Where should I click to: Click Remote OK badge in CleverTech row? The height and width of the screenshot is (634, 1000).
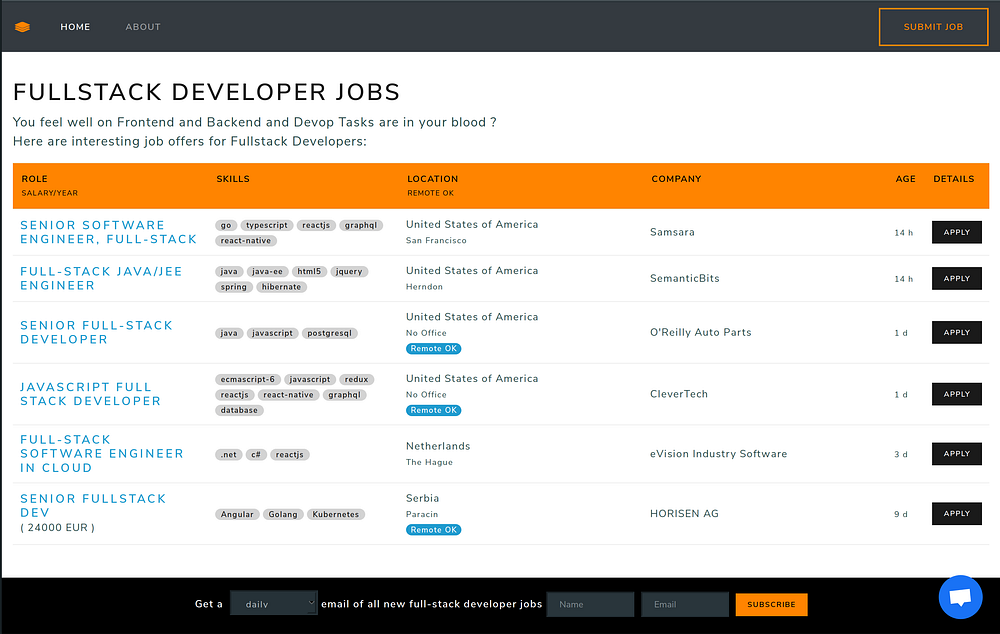coord(434,410)
